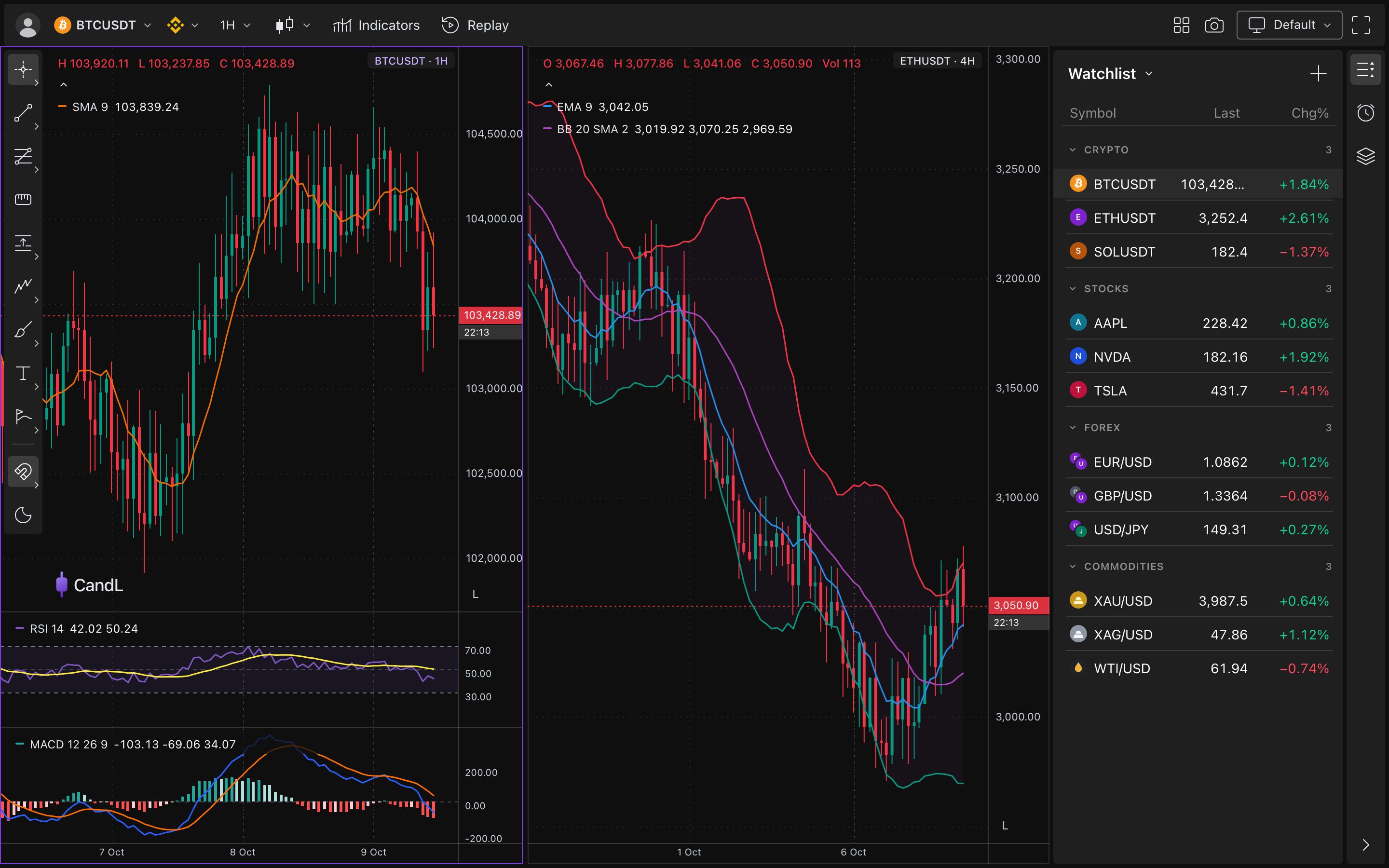Collapse right panel with chevron arrow

click(x=1365, y=844)
